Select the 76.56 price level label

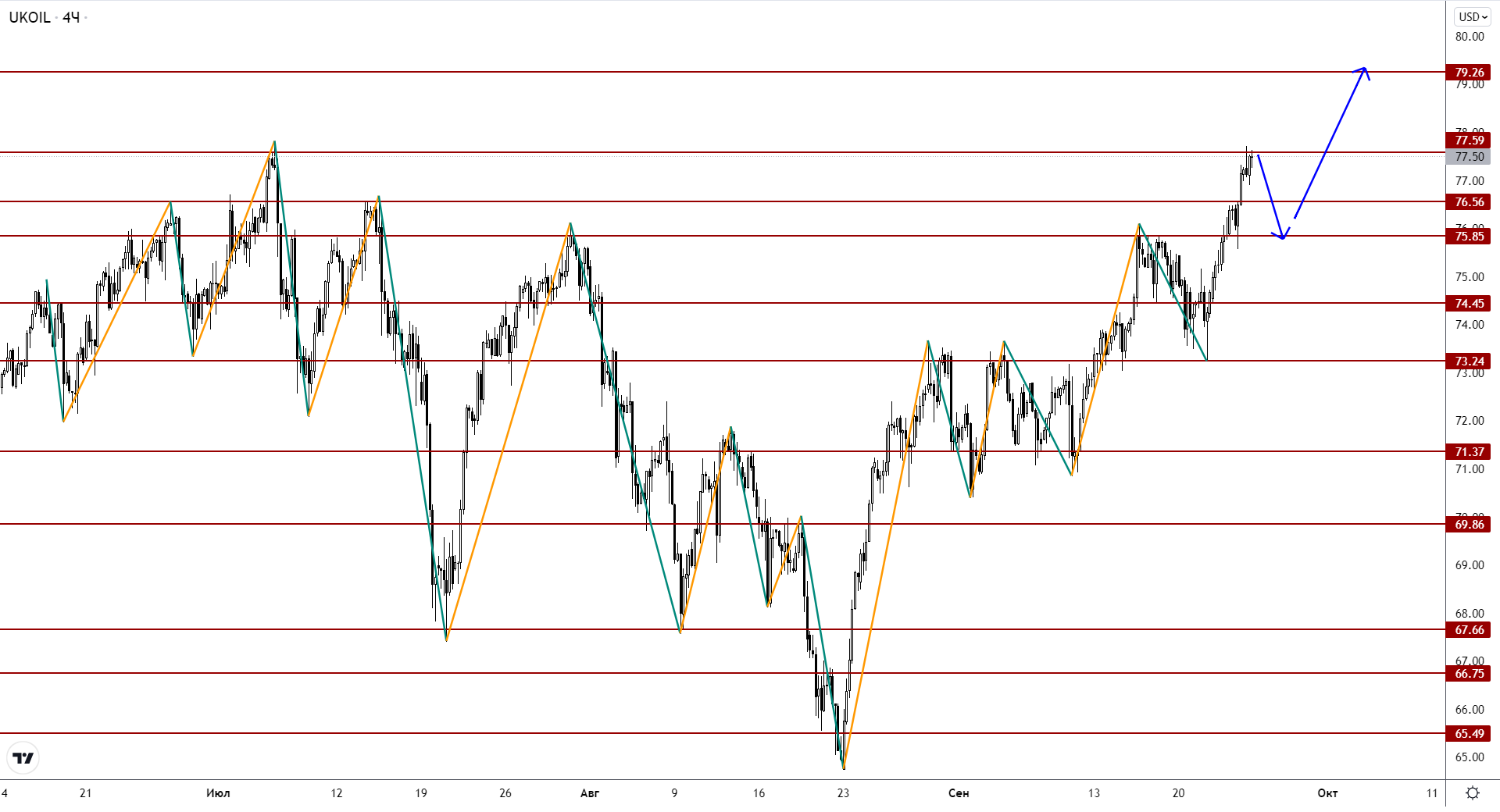pos(1469,202)
